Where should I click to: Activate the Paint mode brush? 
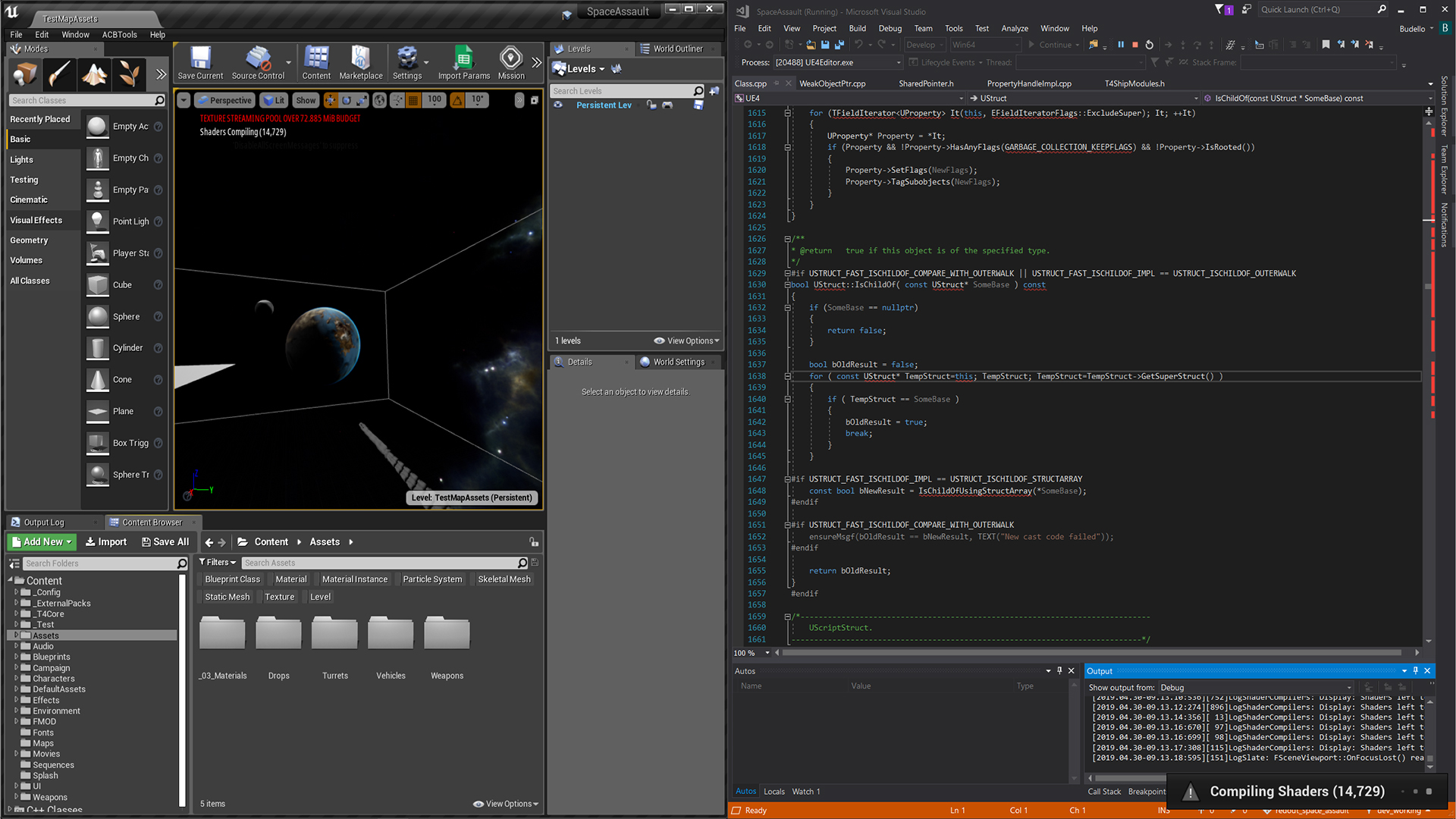59,74
